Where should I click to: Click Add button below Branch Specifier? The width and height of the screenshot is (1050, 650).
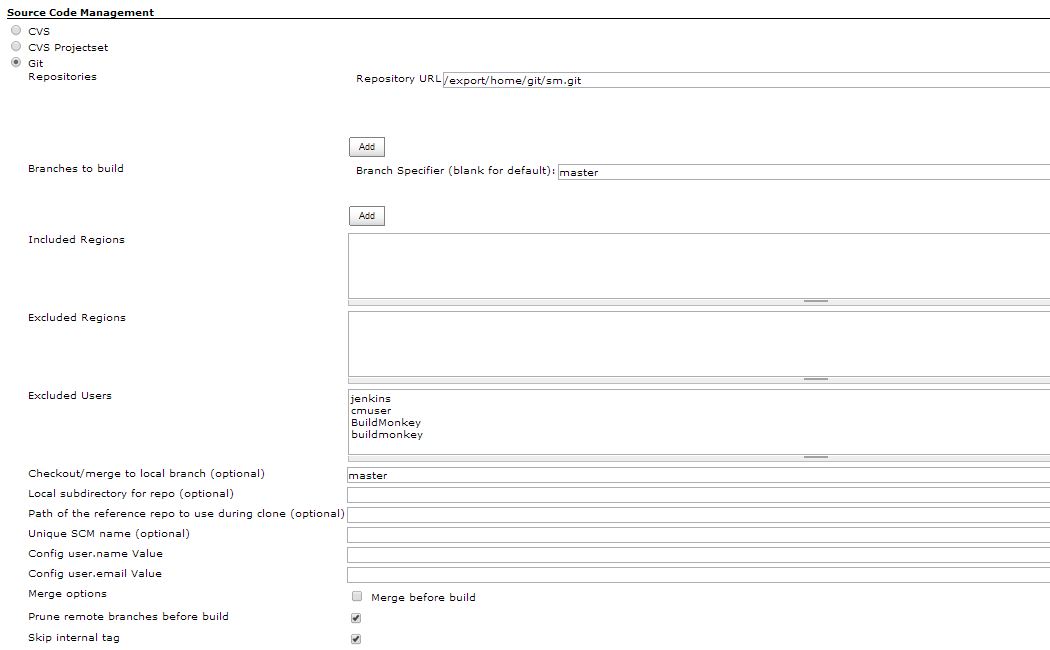pos(366,216)
